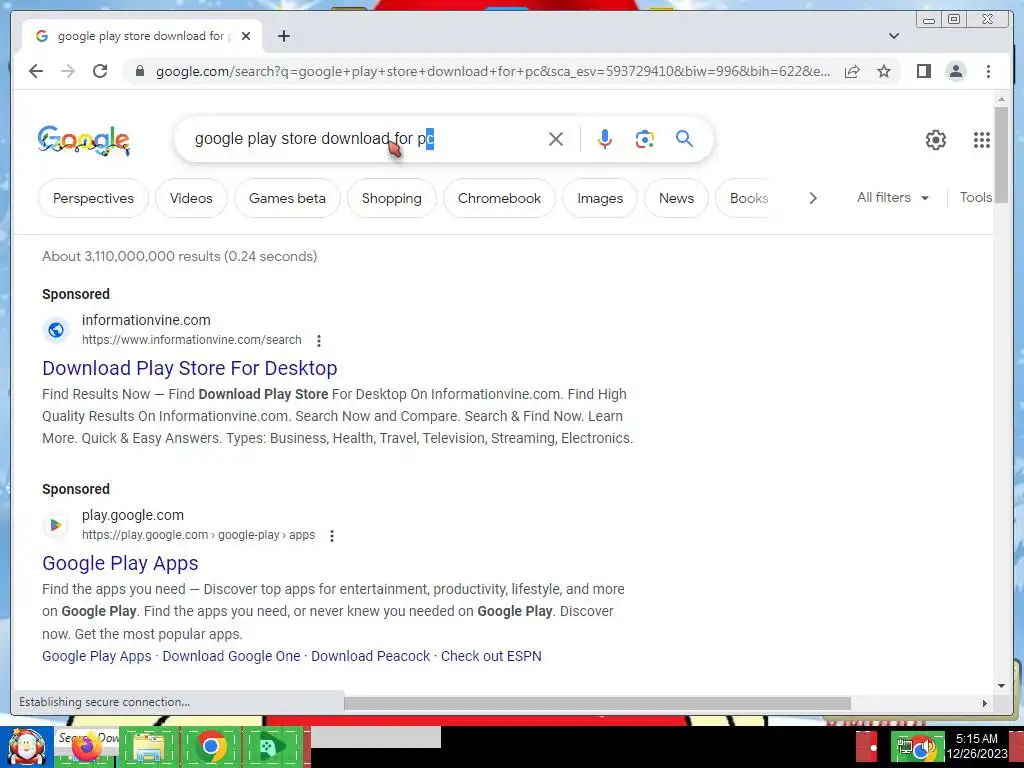Switch to Books results

click(x=749, y=198)
